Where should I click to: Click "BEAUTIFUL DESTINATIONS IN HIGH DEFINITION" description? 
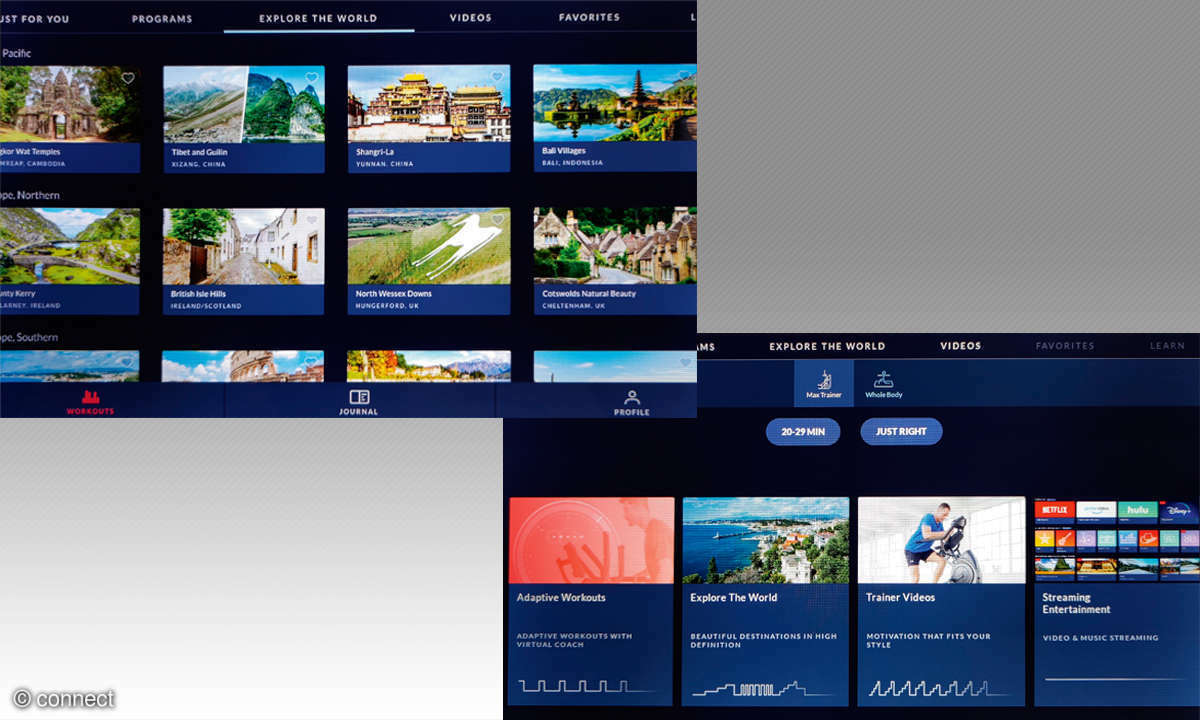764,640
